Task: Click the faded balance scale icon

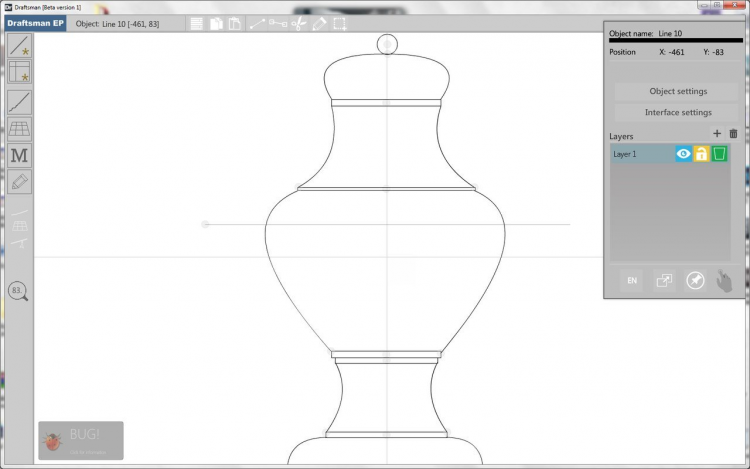Action: point(20,243)
